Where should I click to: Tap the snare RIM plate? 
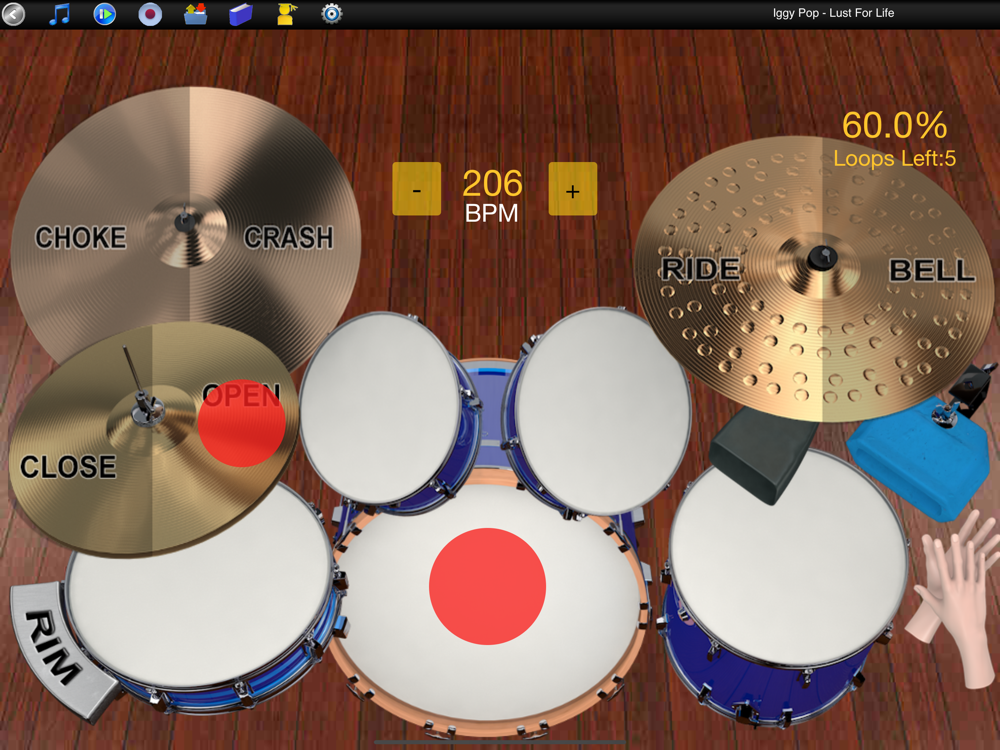coord(56,649)
